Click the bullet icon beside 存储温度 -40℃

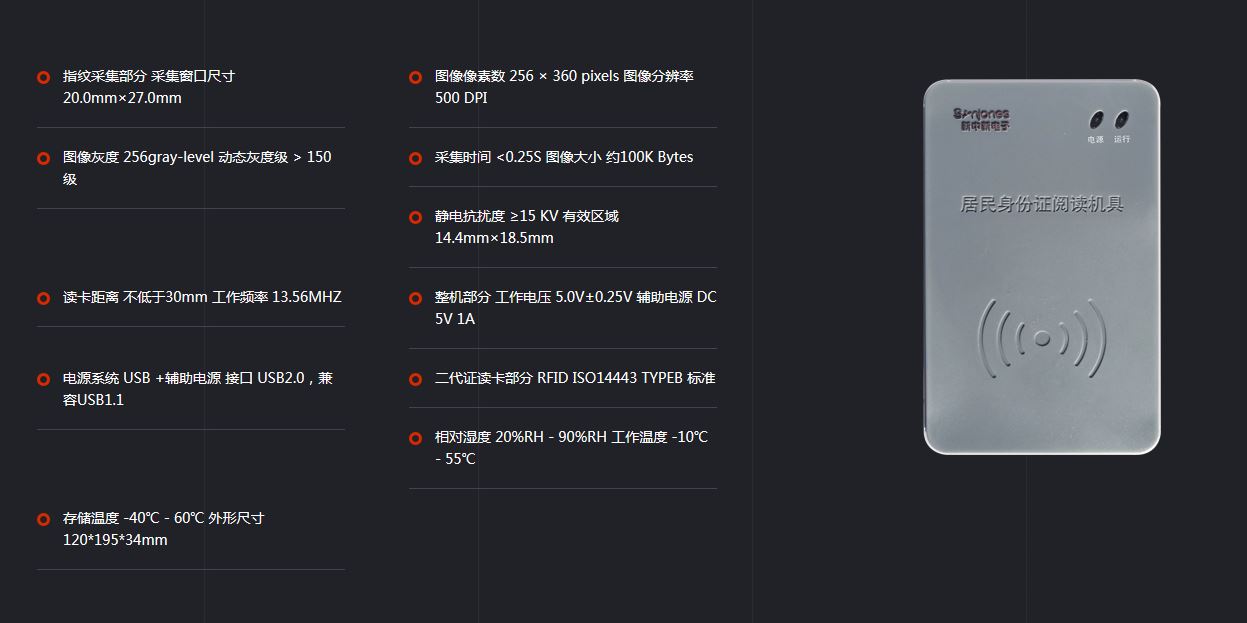tap(43, 519)
